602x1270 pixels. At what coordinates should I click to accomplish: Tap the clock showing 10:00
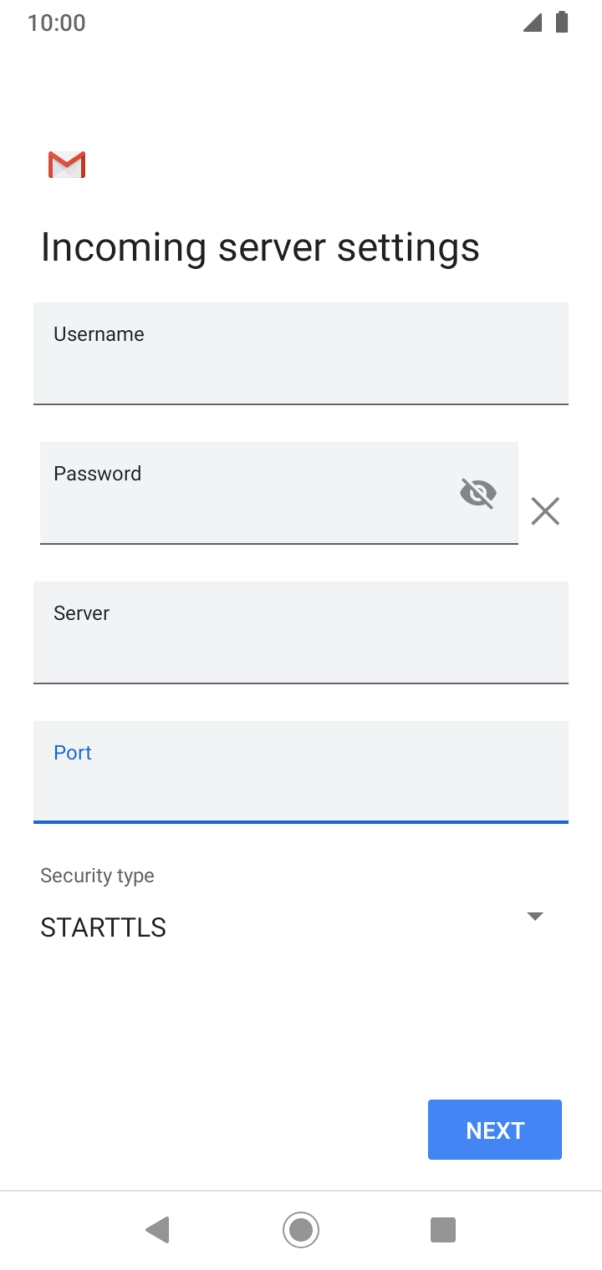[53, 23]
